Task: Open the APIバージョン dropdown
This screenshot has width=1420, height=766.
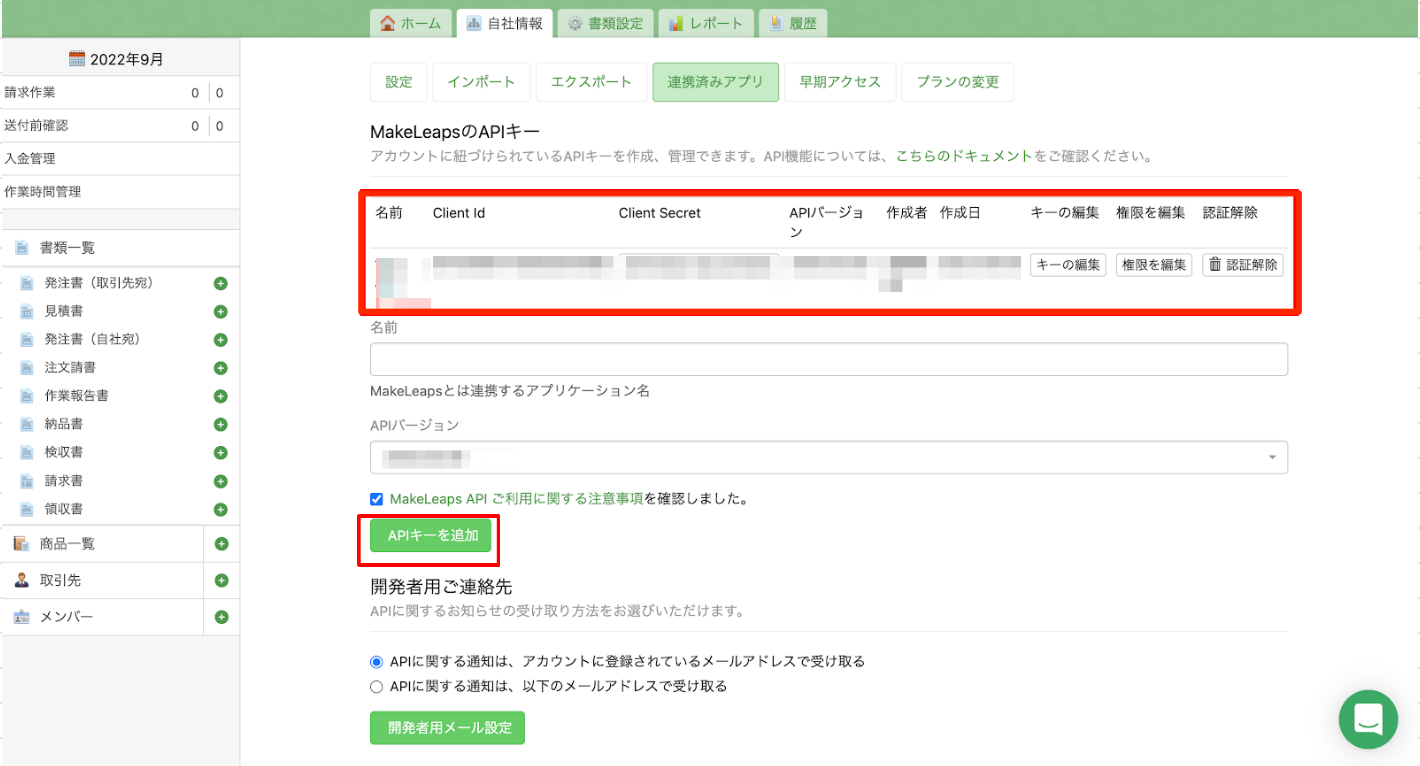Action: pos(828,457)
